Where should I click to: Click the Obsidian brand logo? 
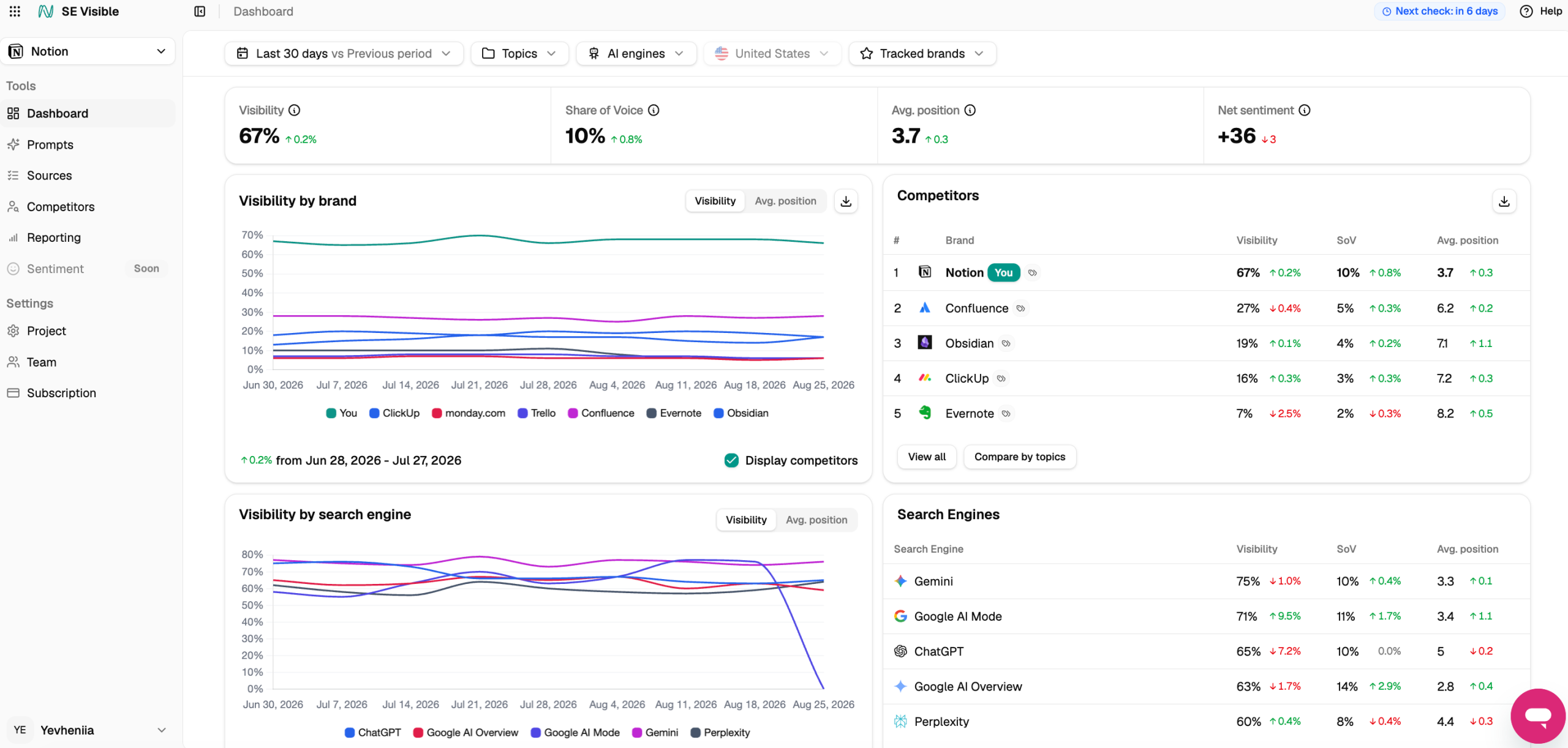925,343
